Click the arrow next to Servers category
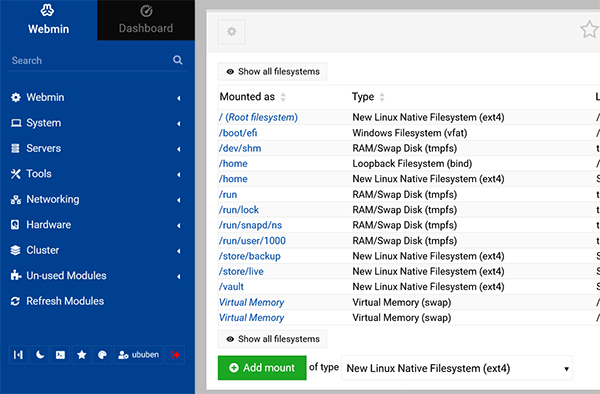600x394 pixels. 179,149
